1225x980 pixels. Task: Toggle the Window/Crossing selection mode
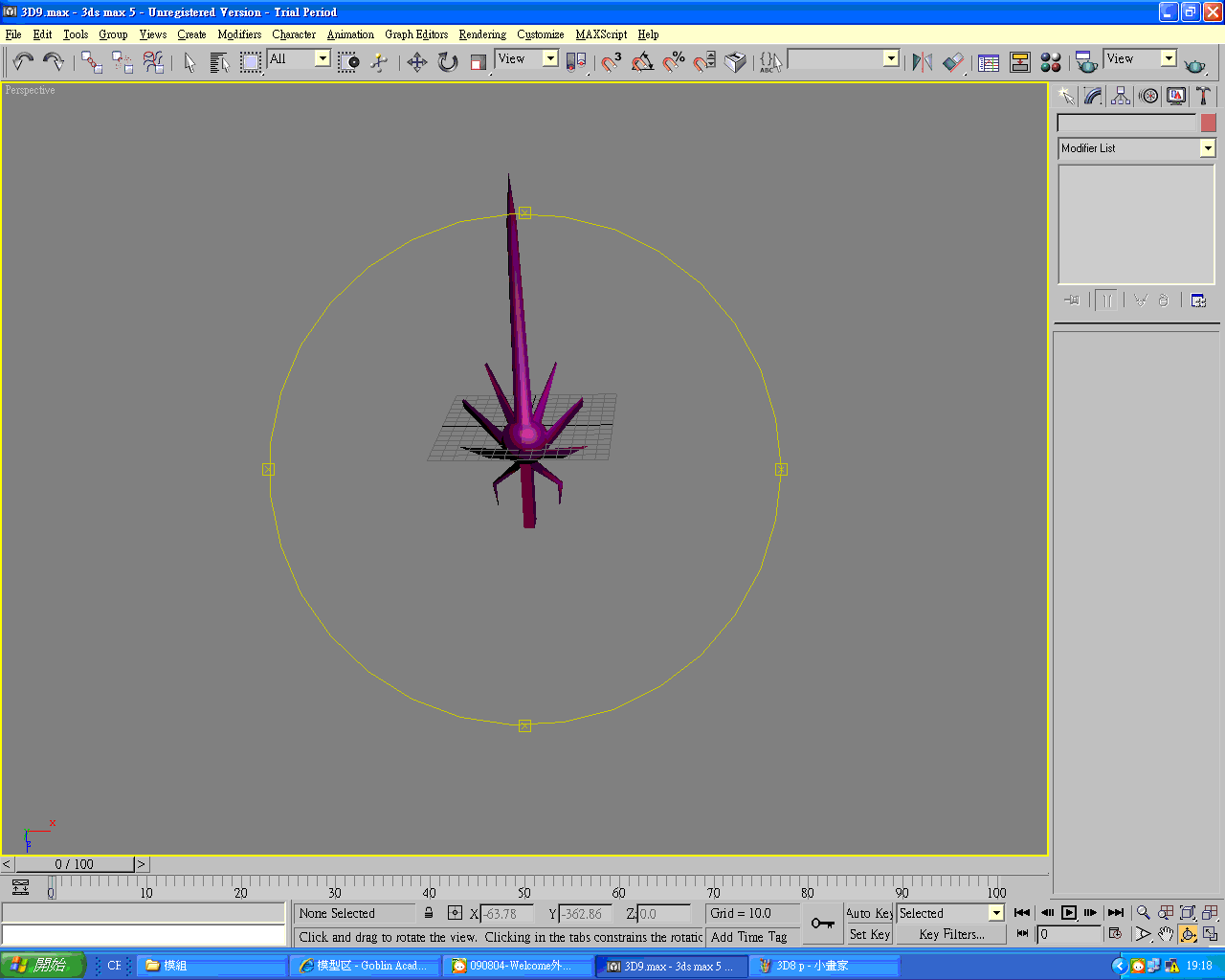coord(348,62)
